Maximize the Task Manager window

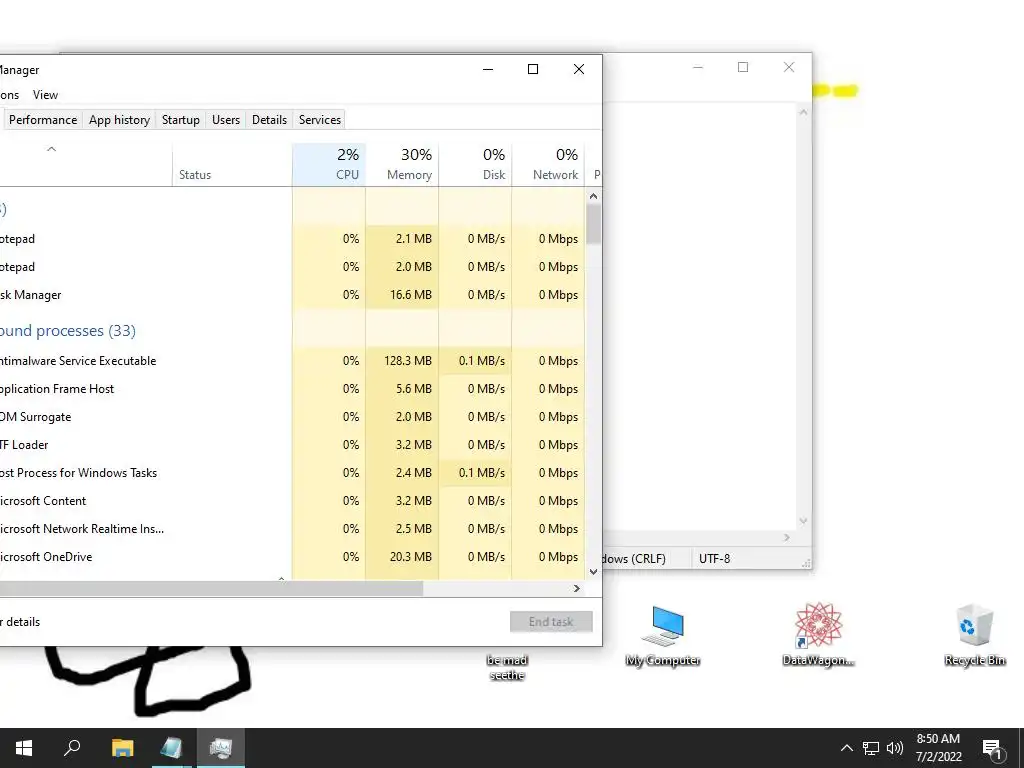[x=533, y=69]
